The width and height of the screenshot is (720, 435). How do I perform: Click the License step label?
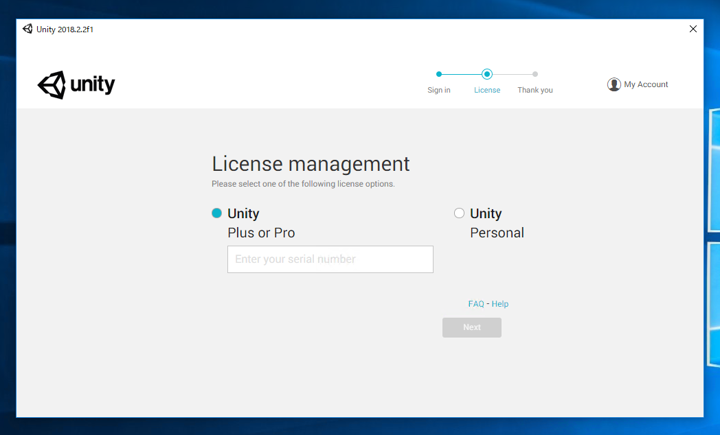(487, 90)
